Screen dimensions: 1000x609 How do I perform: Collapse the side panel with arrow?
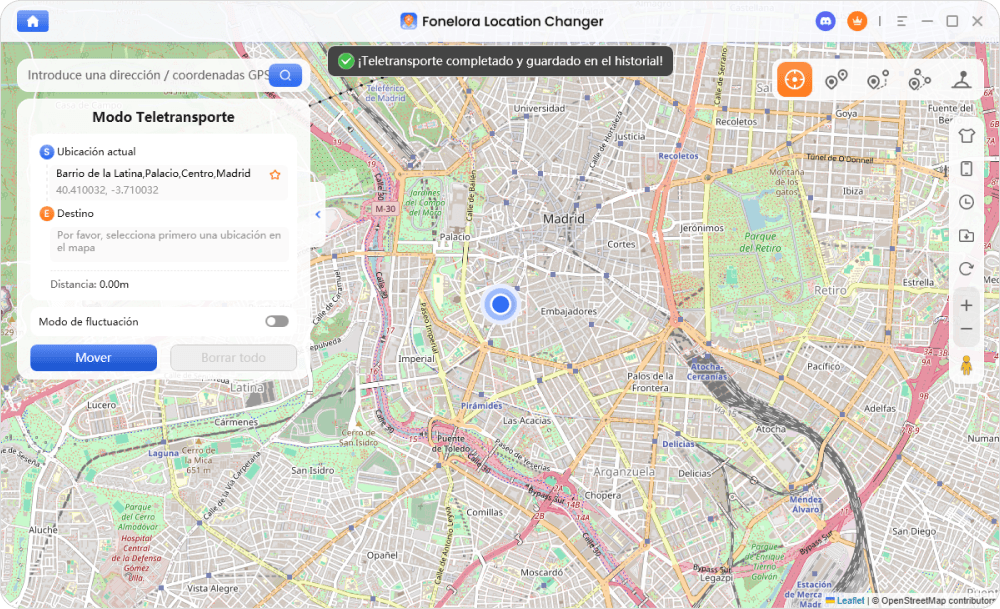pyautogui.click(x=318, y=214)
